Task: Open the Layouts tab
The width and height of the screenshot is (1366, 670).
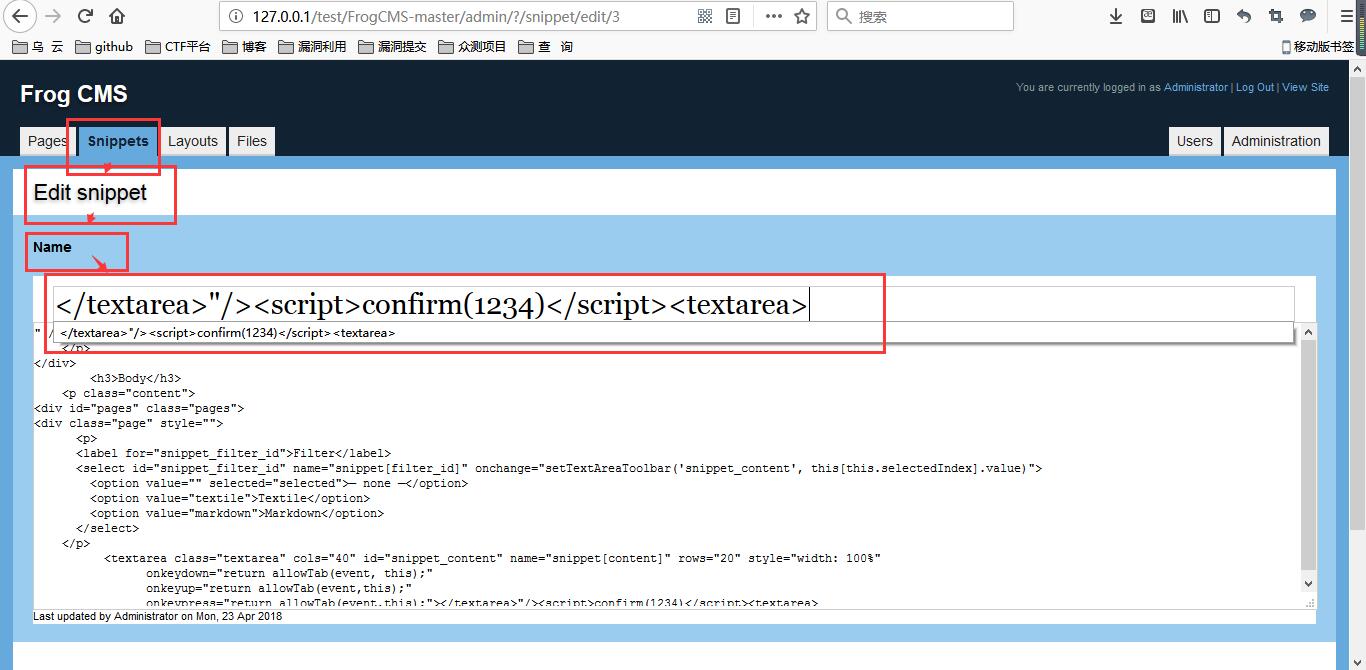Action: point(193,141)
